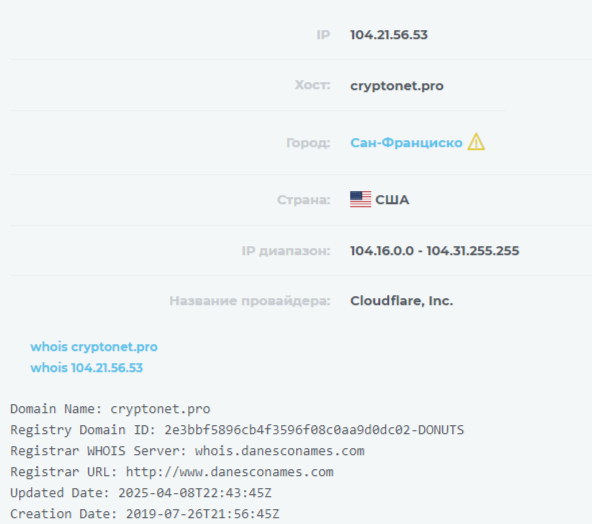
Task: Click the Updated Date line
Action: tap(141, 493)
